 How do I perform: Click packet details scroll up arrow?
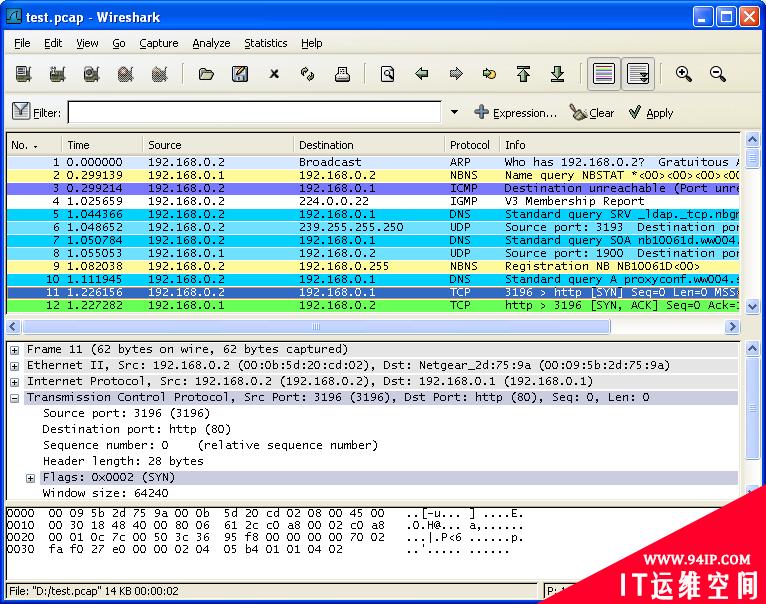752,348
